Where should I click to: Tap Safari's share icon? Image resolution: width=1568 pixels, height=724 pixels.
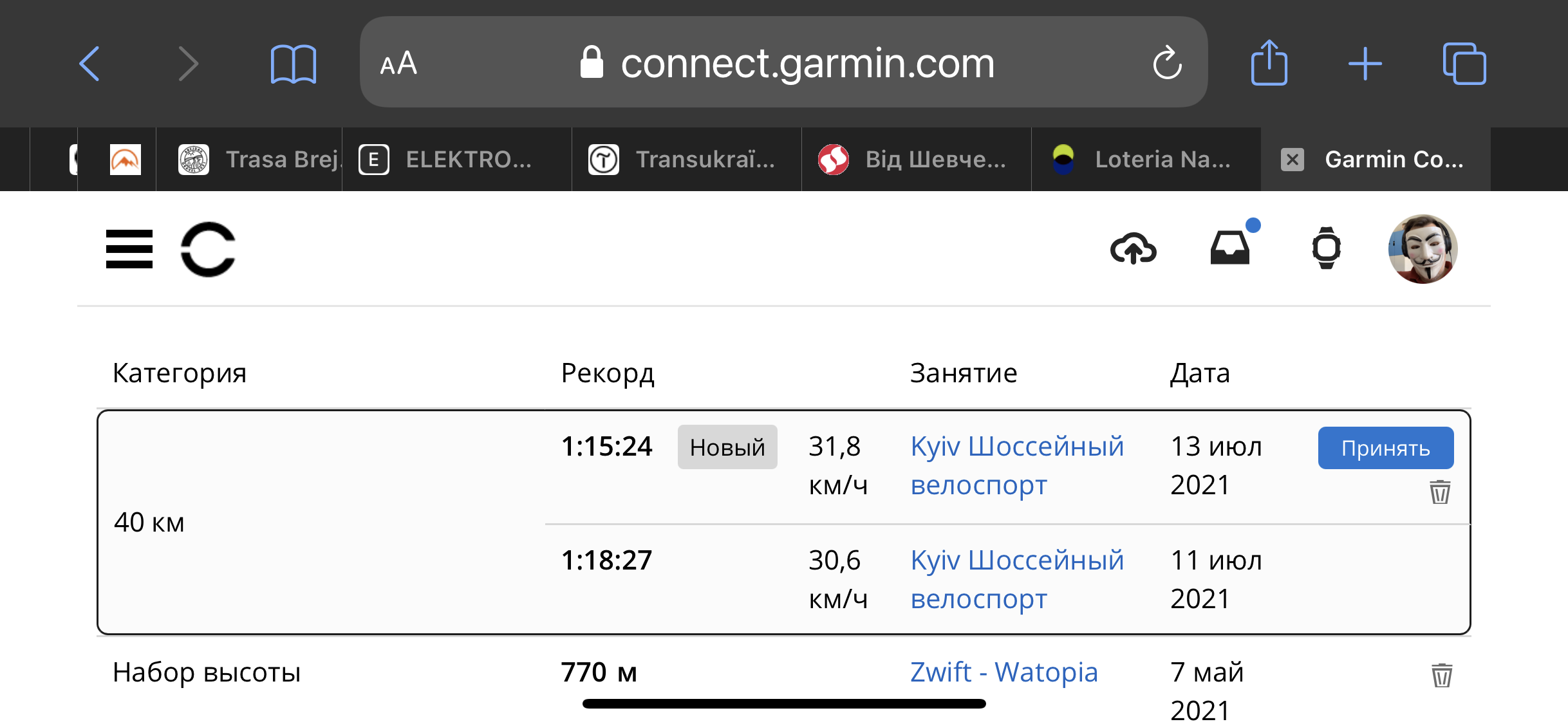[x=1269, y=63]
